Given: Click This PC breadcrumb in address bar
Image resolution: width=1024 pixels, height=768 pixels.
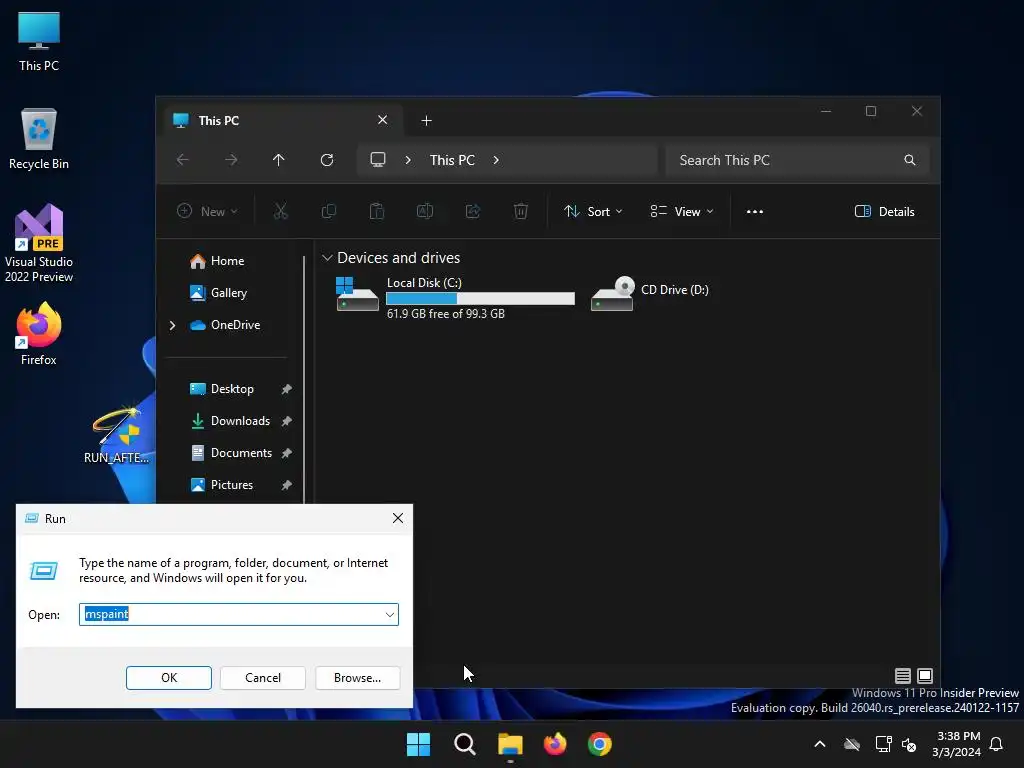Looking at the screenshot, I should pyautogui.click(x=452, y=160).
